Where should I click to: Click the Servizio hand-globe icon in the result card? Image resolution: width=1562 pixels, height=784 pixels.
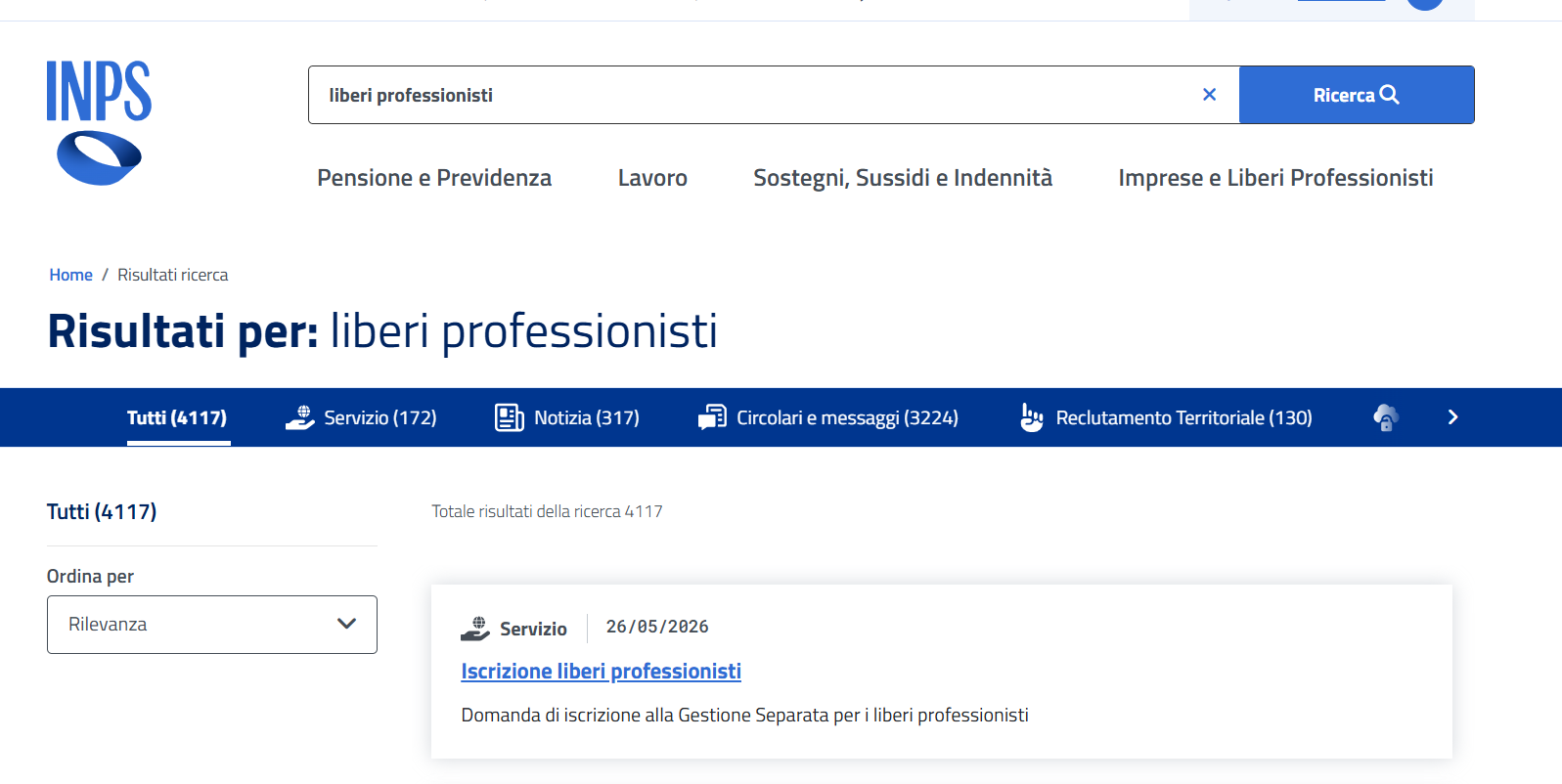[475, 629]
